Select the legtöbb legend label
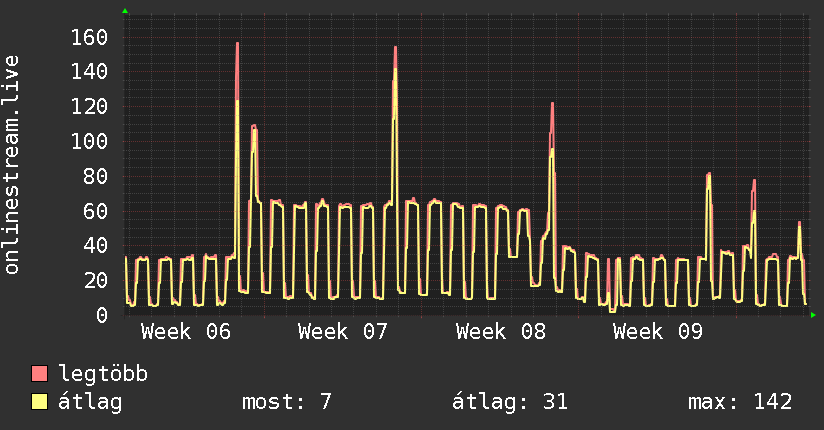 point(103,374)
